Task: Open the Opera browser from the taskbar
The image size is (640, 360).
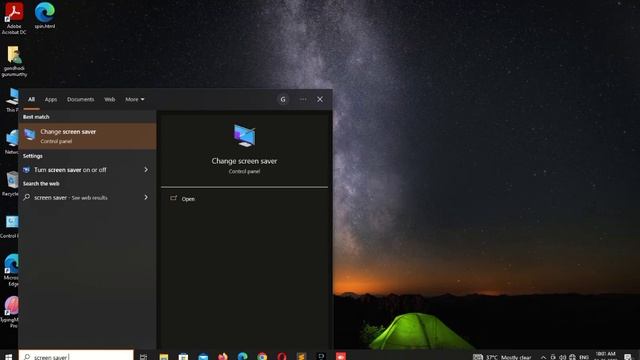Action: point(282,357)
